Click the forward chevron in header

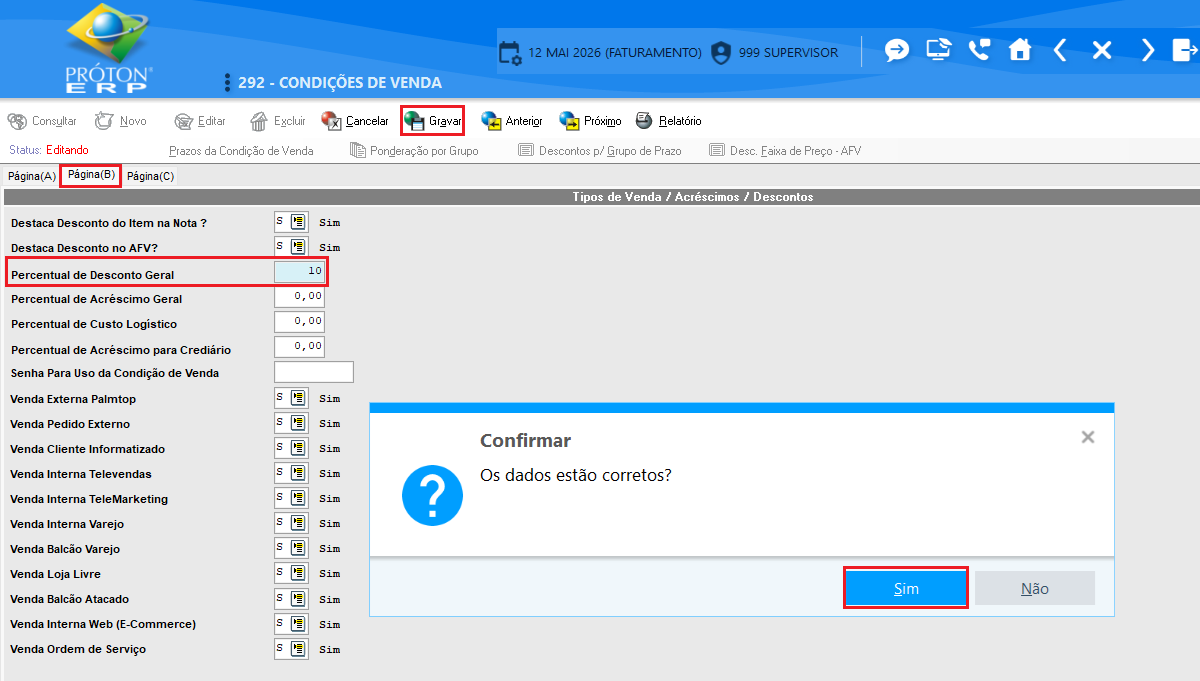[1147, 50]
